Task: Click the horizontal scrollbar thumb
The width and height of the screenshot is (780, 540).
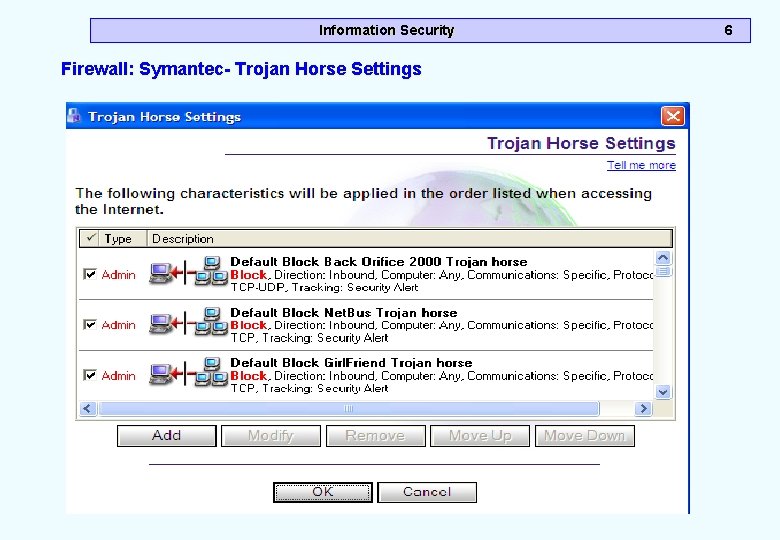Action: pos(349,409)
